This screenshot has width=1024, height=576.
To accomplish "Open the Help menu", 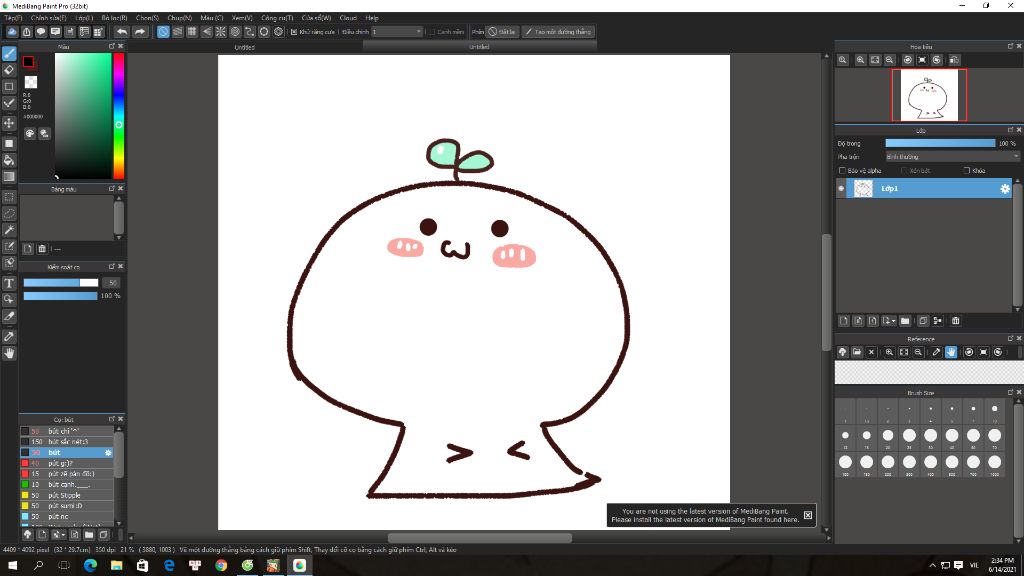I will (x=372, y=18).
